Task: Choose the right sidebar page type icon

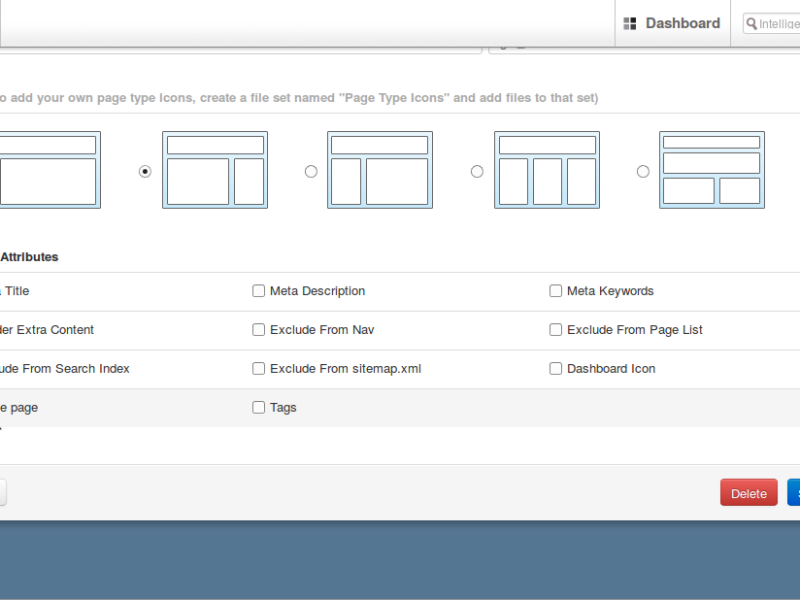Action: tap(215, 170)
